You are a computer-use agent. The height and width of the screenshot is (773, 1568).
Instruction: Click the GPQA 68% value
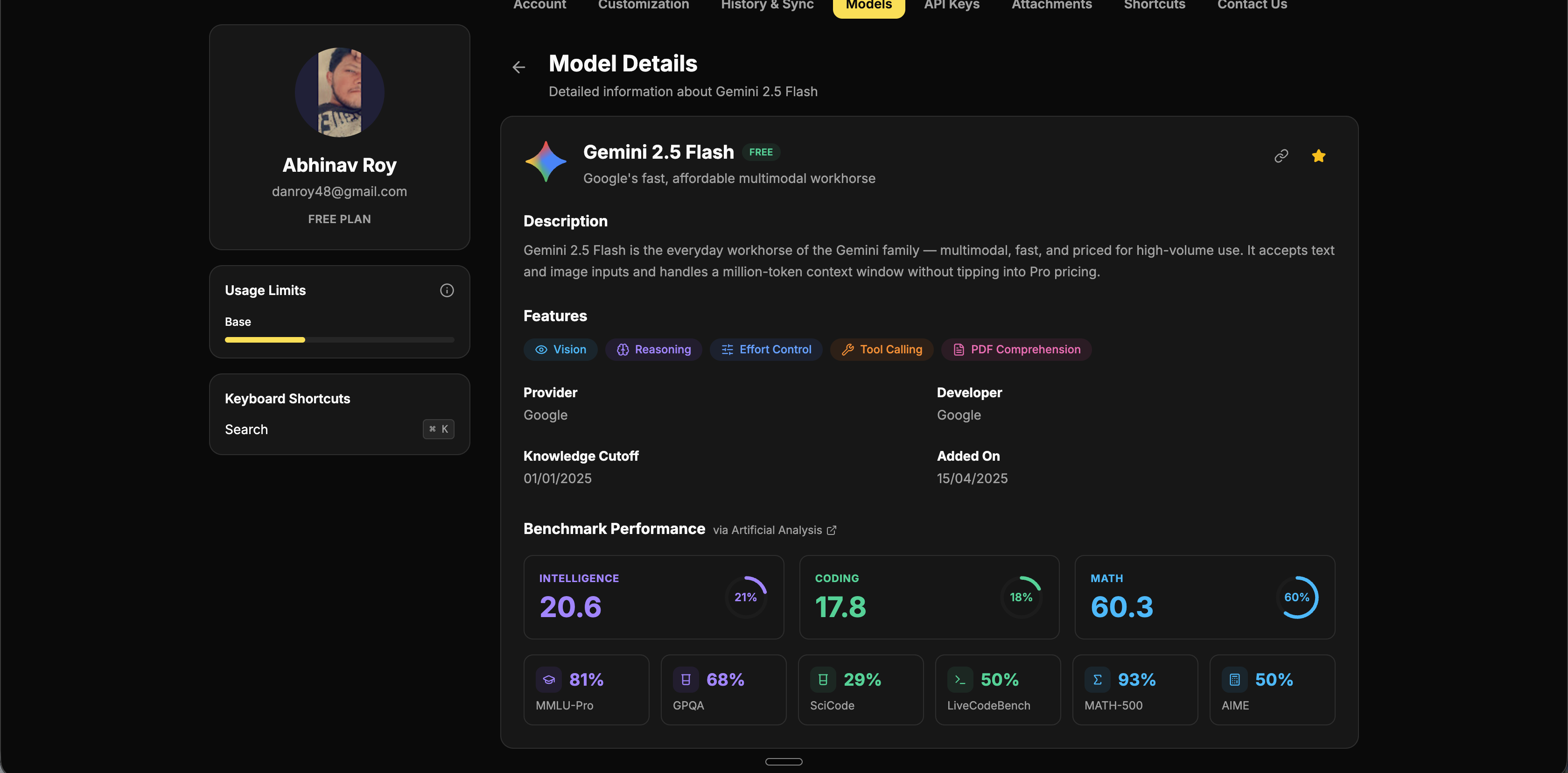[x=725, y=679]
